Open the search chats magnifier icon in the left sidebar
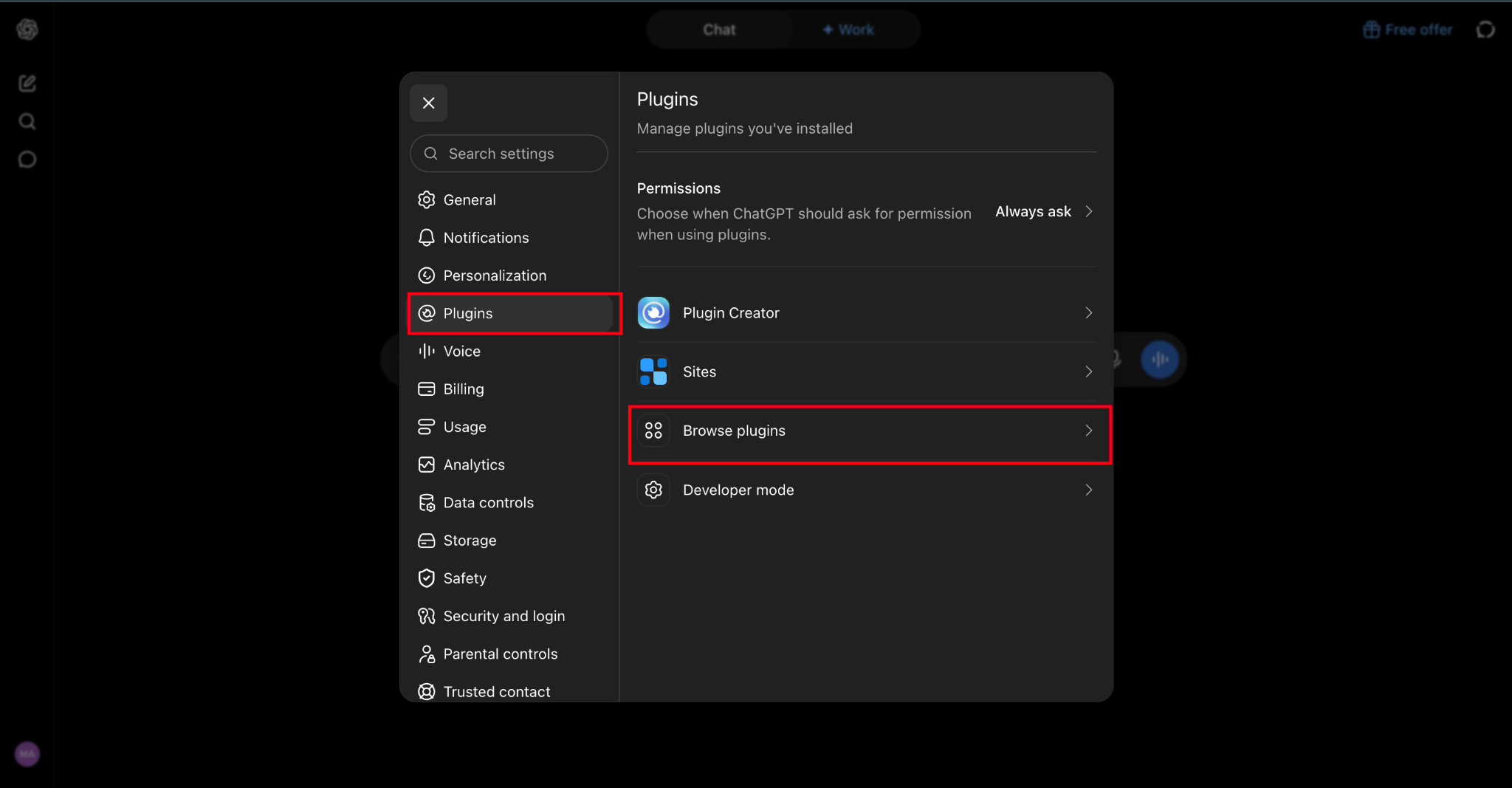This screenshot has width=1512, height=788. point(27,121)
